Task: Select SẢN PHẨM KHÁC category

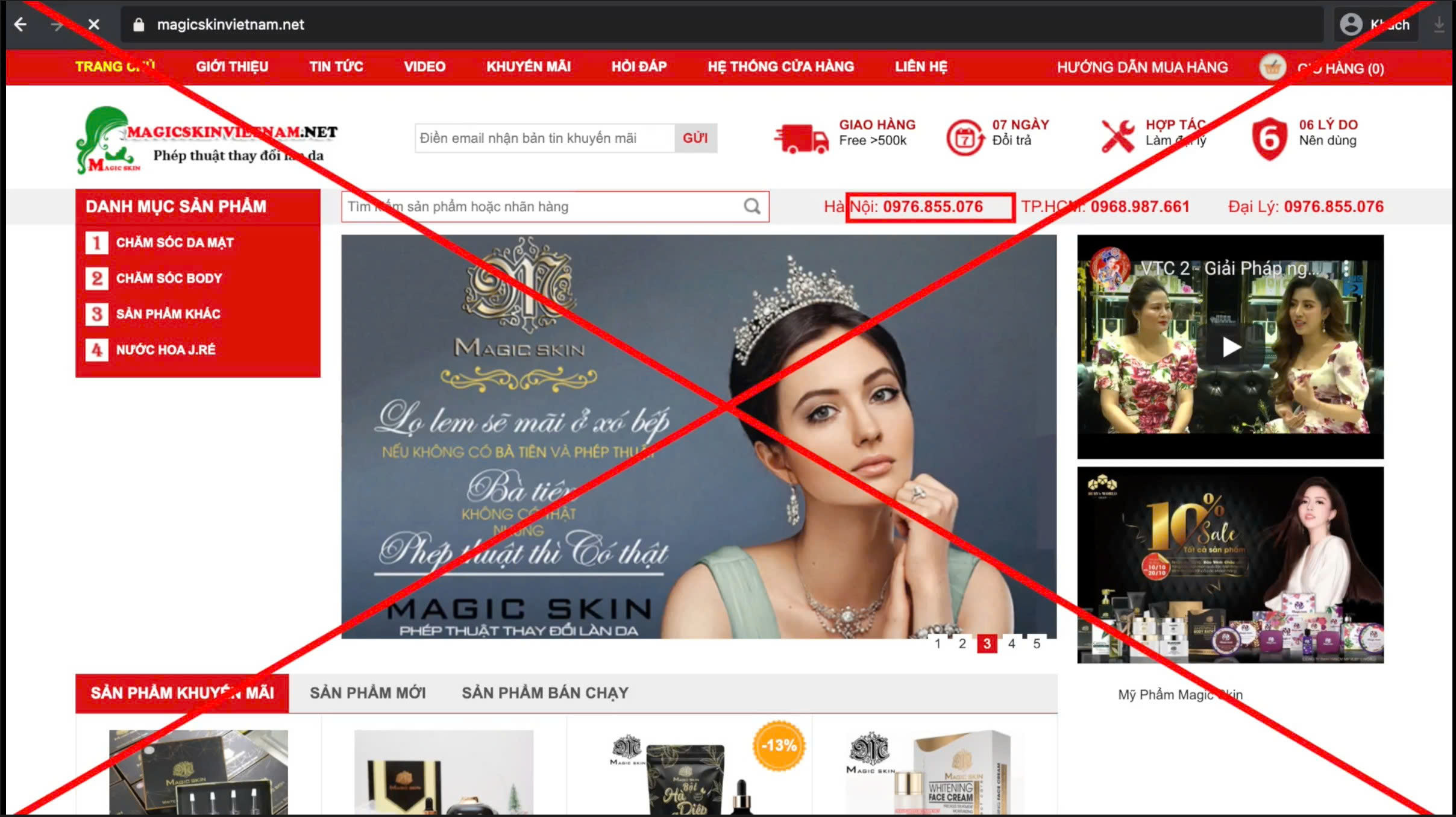Action: tap(168, 314)
